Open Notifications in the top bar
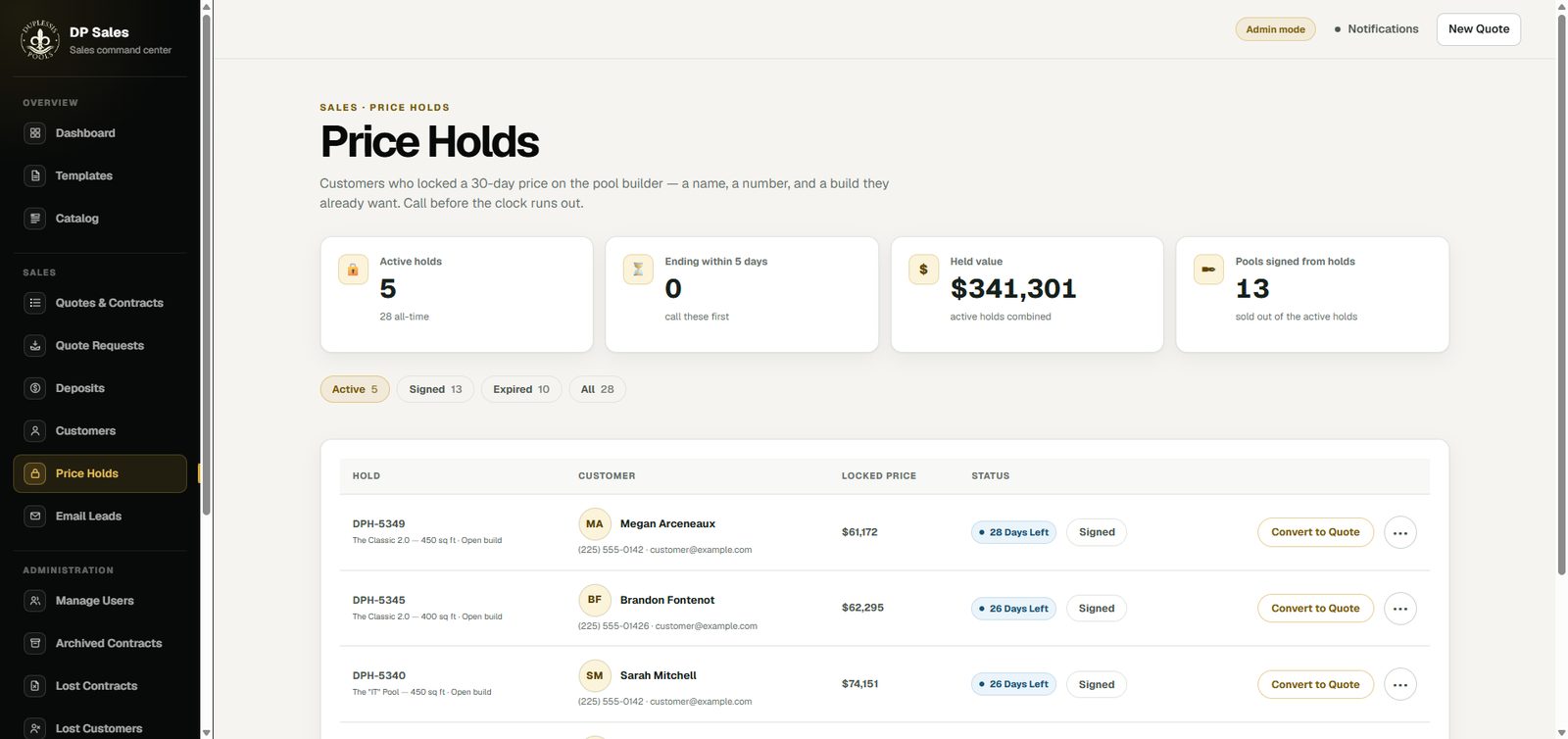The image size is (1568, 739). tap(1376, 29)
